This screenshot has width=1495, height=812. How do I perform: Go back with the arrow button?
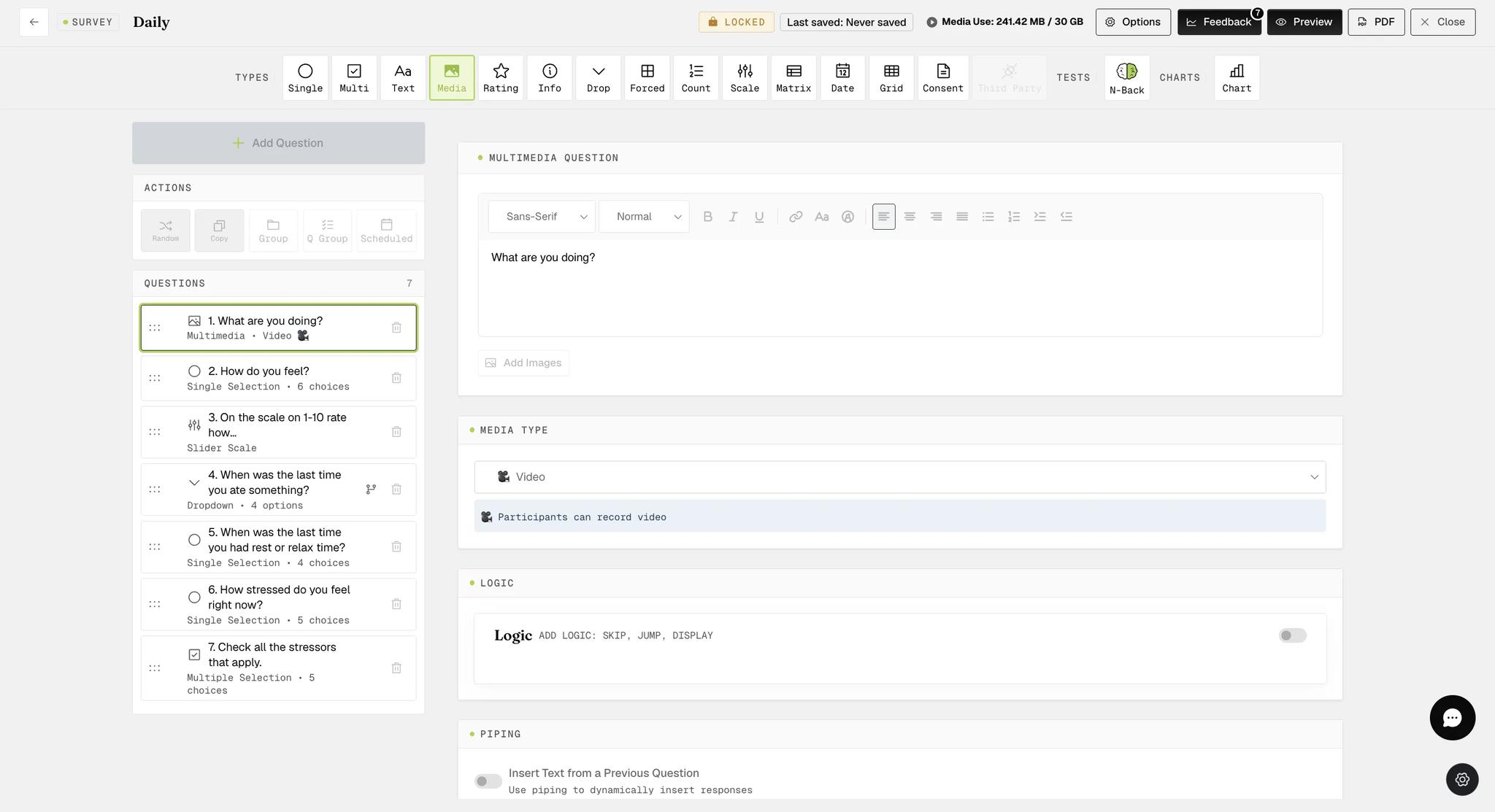pos(34,22)
